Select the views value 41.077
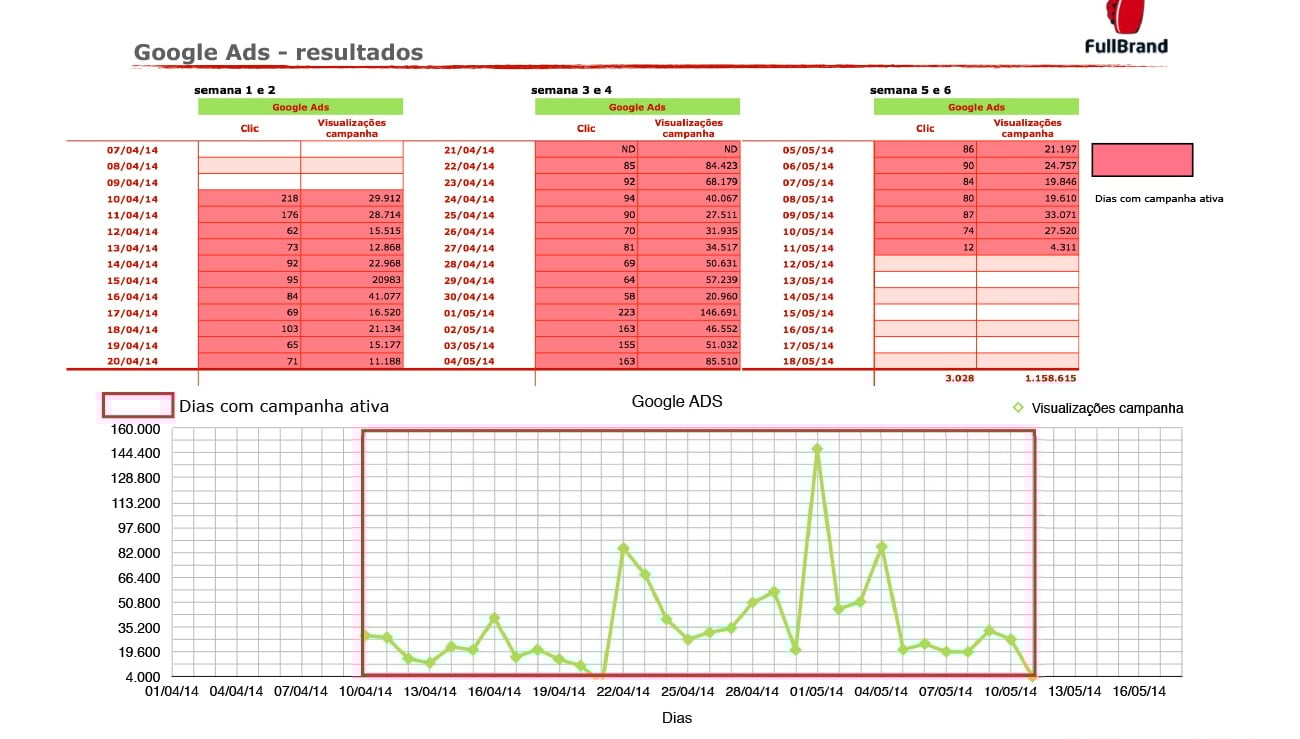Viewport: 1300px width, 739px height. coord(383,297)
